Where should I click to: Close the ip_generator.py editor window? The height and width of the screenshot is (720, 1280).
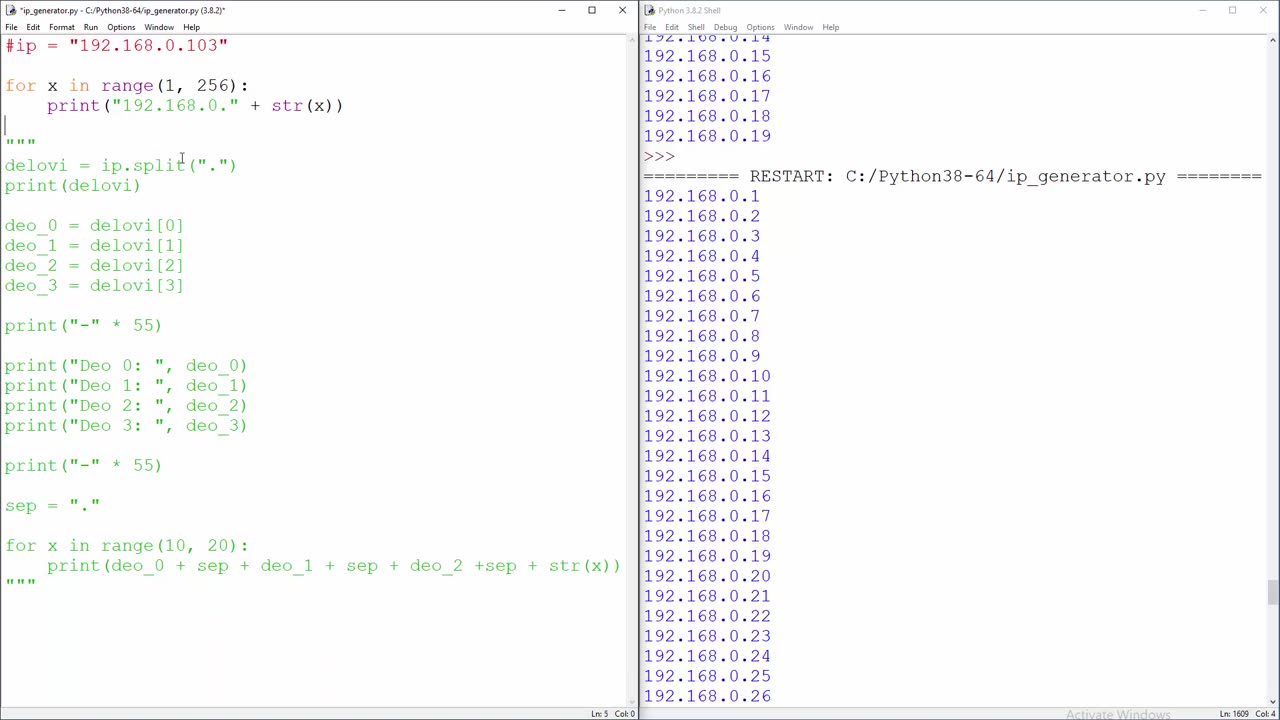point(622,10)
